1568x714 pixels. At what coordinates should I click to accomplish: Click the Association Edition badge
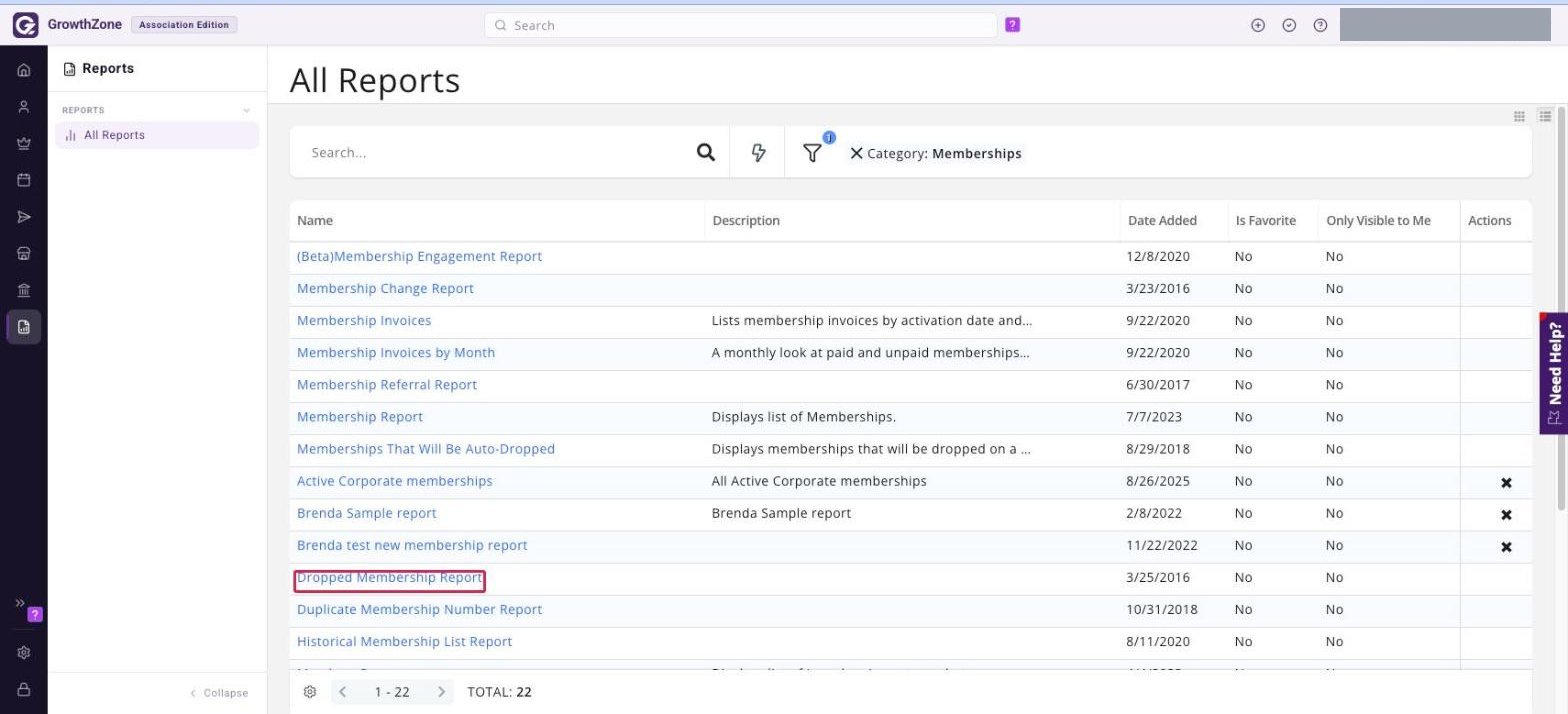[184, 25]
